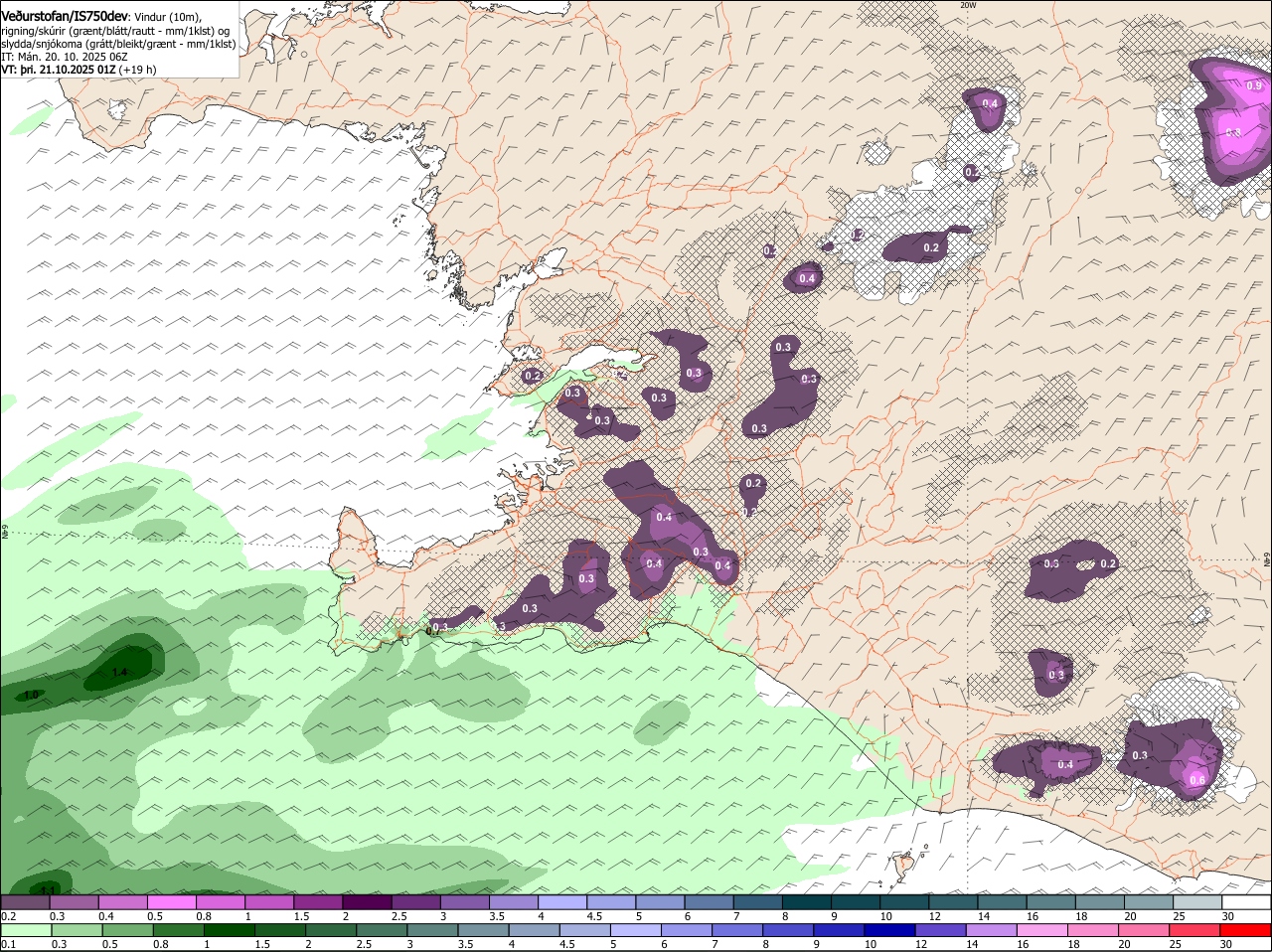The height and width of the screenshot is (952, 1272).
Task: Pick the very dark purple 2 snow swatch
Action: pos(368,902)
